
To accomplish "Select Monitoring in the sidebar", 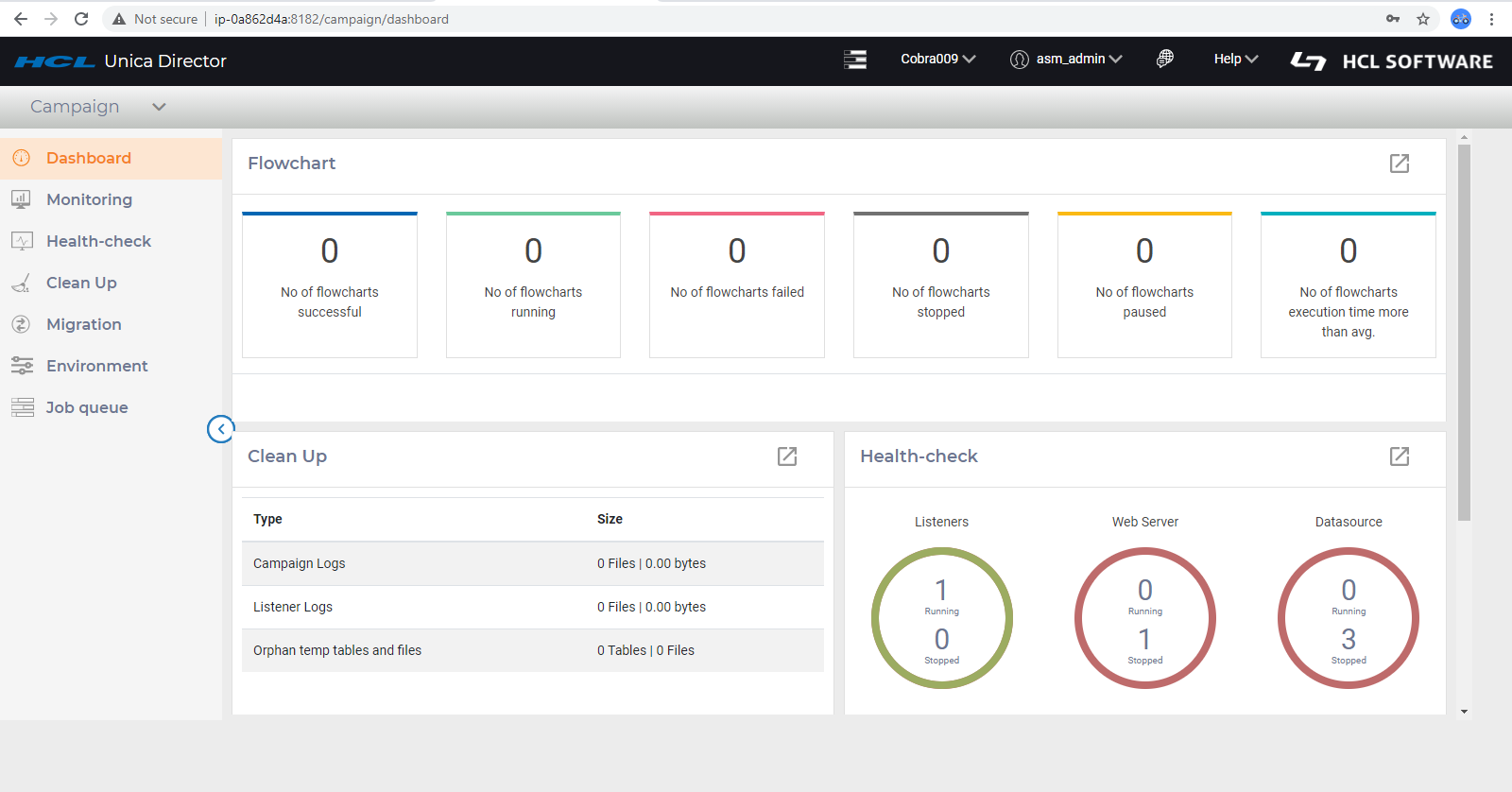I will click(x=89, y=199).
